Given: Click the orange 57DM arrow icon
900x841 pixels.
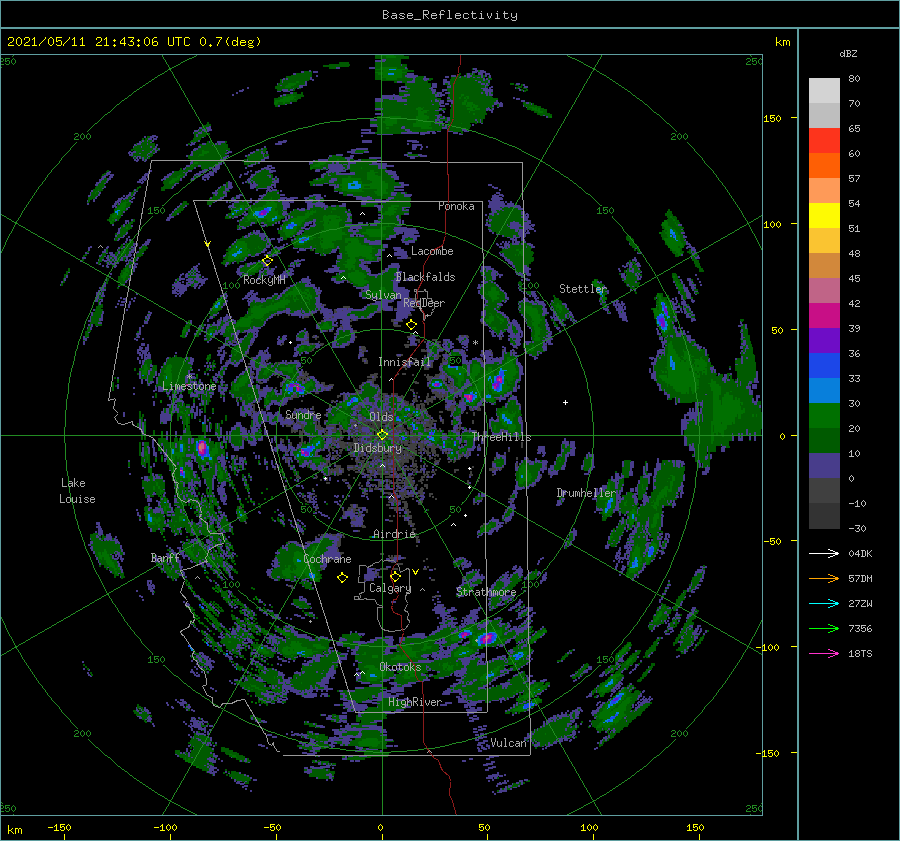Looking at the screenshot, I should 824,579.
